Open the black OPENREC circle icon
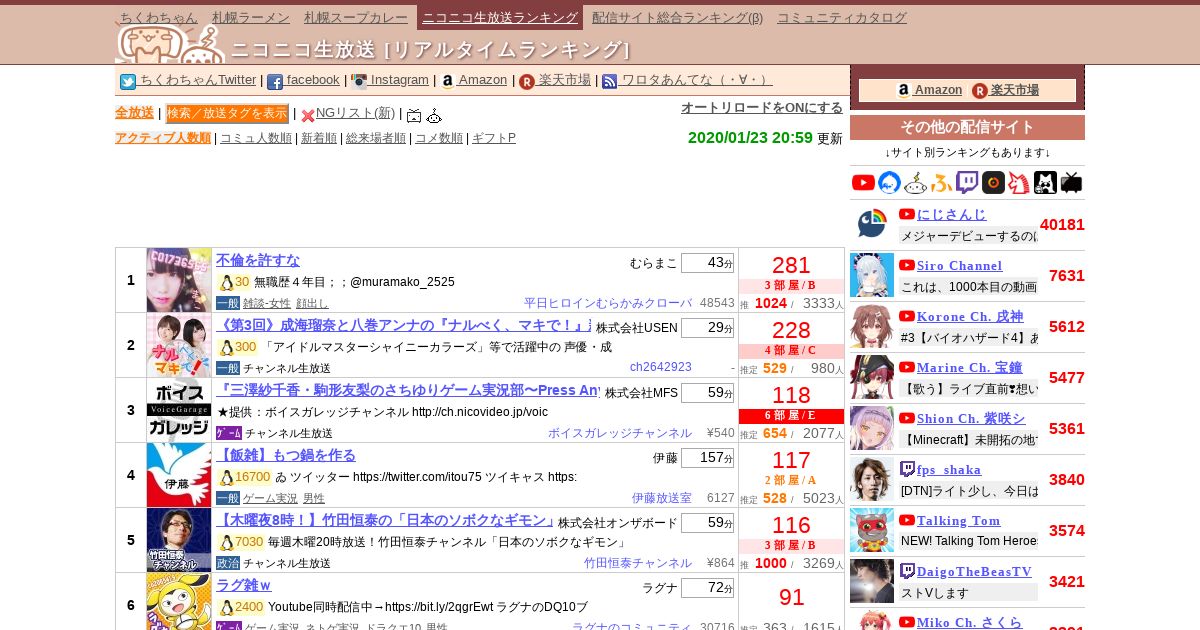1200x630 pixels. [x=993, y=182]
